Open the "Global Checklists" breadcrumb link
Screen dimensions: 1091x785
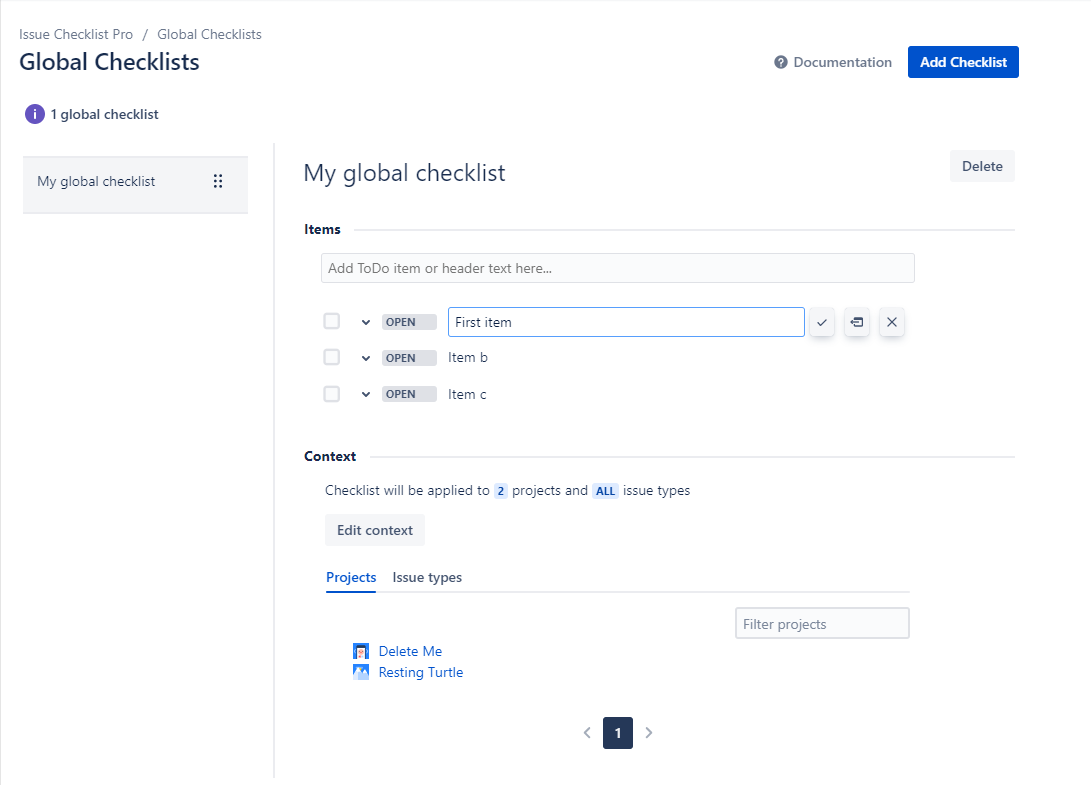click(209, 33)
